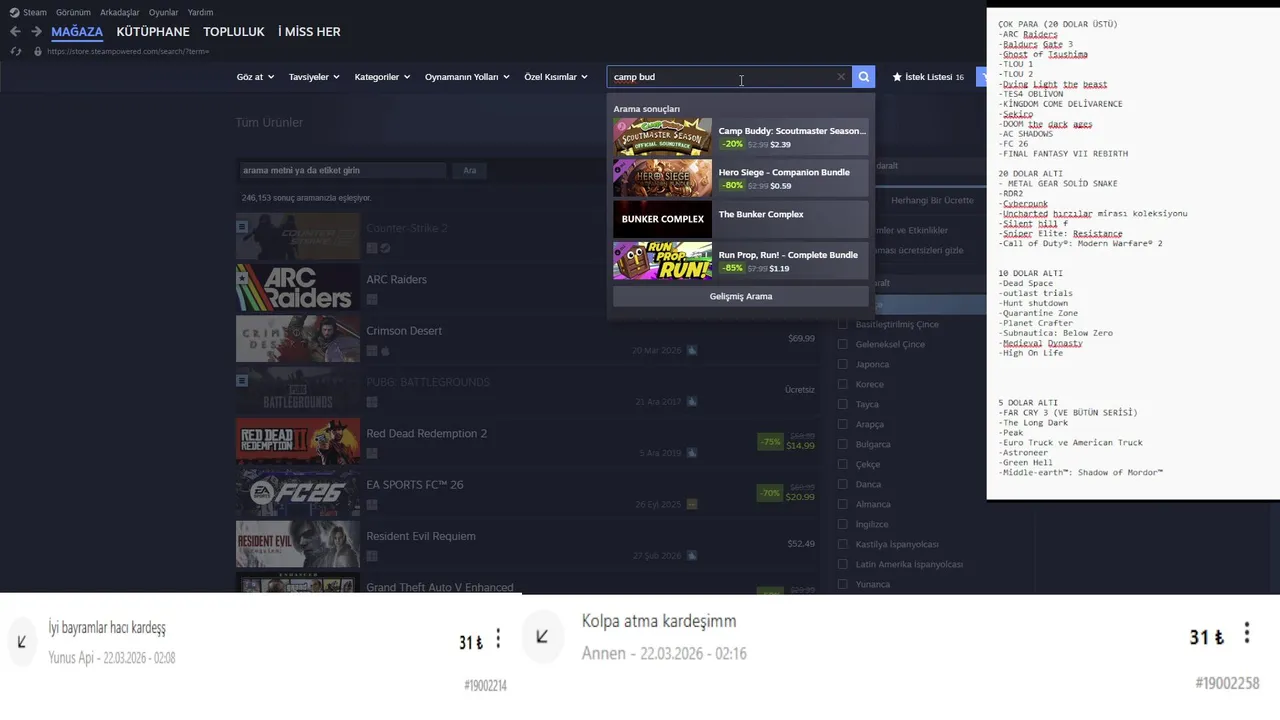This screenshot has width=1280, height=720.
Task: Open Resident Evil Requiem thumbnail
Action: [298, 544]
